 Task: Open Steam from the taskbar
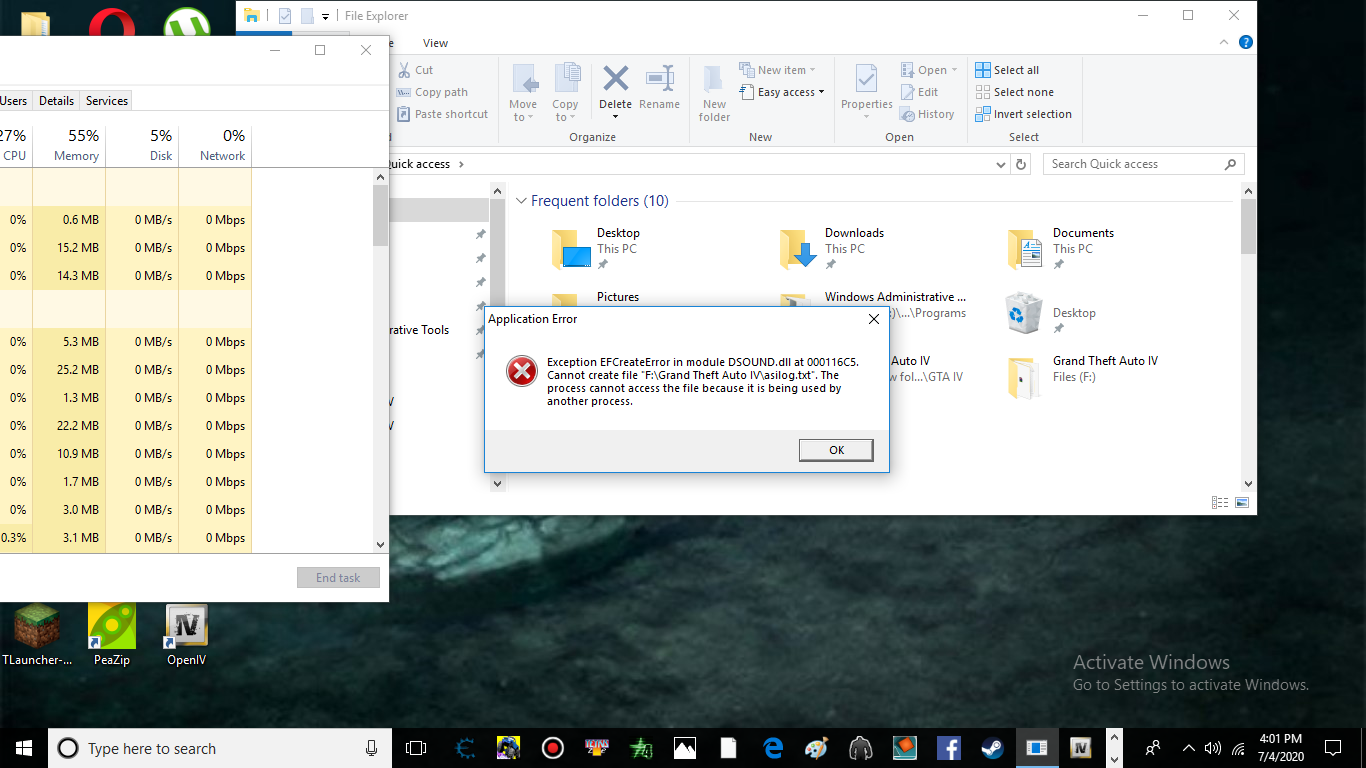(991, 748)
